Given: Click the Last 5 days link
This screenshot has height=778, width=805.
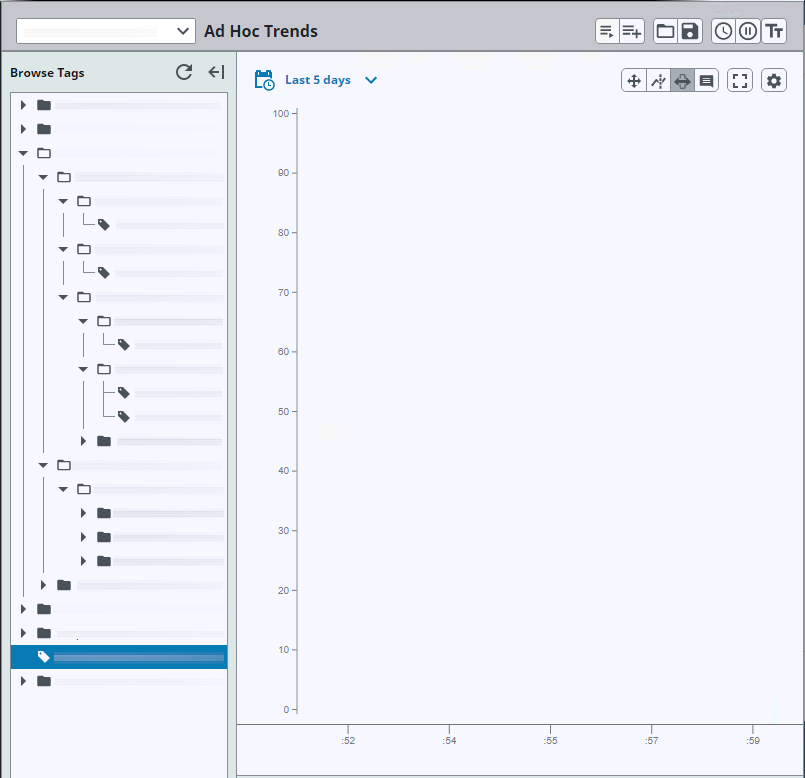Looking at the screenshot, I should pyautogui.click(x=318, y=80).
